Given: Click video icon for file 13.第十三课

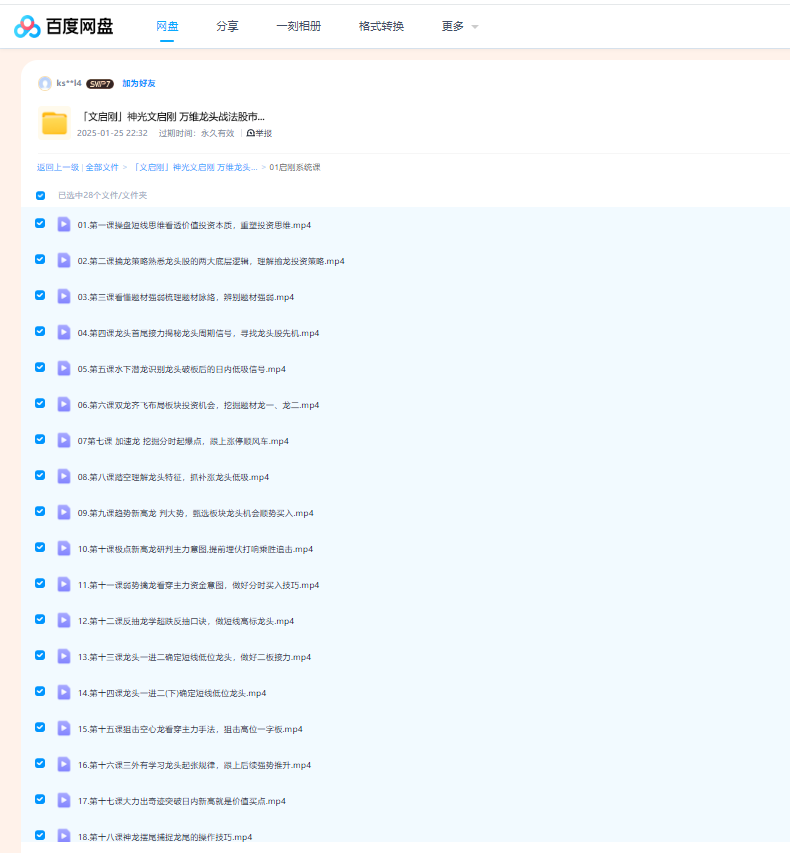Looking at the screenshot, I should (64, 656).
